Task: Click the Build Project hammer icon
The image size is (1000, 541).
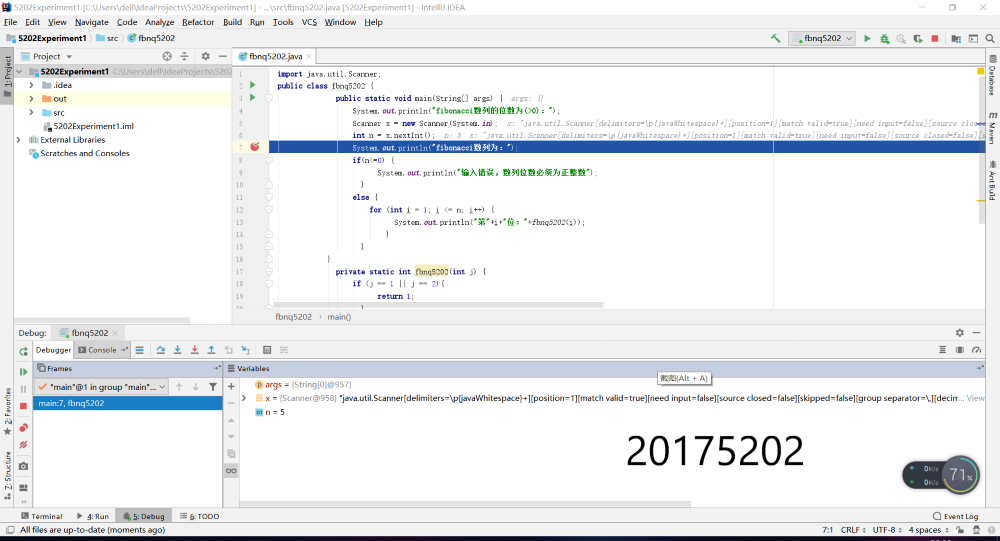Action: point(776,38)
